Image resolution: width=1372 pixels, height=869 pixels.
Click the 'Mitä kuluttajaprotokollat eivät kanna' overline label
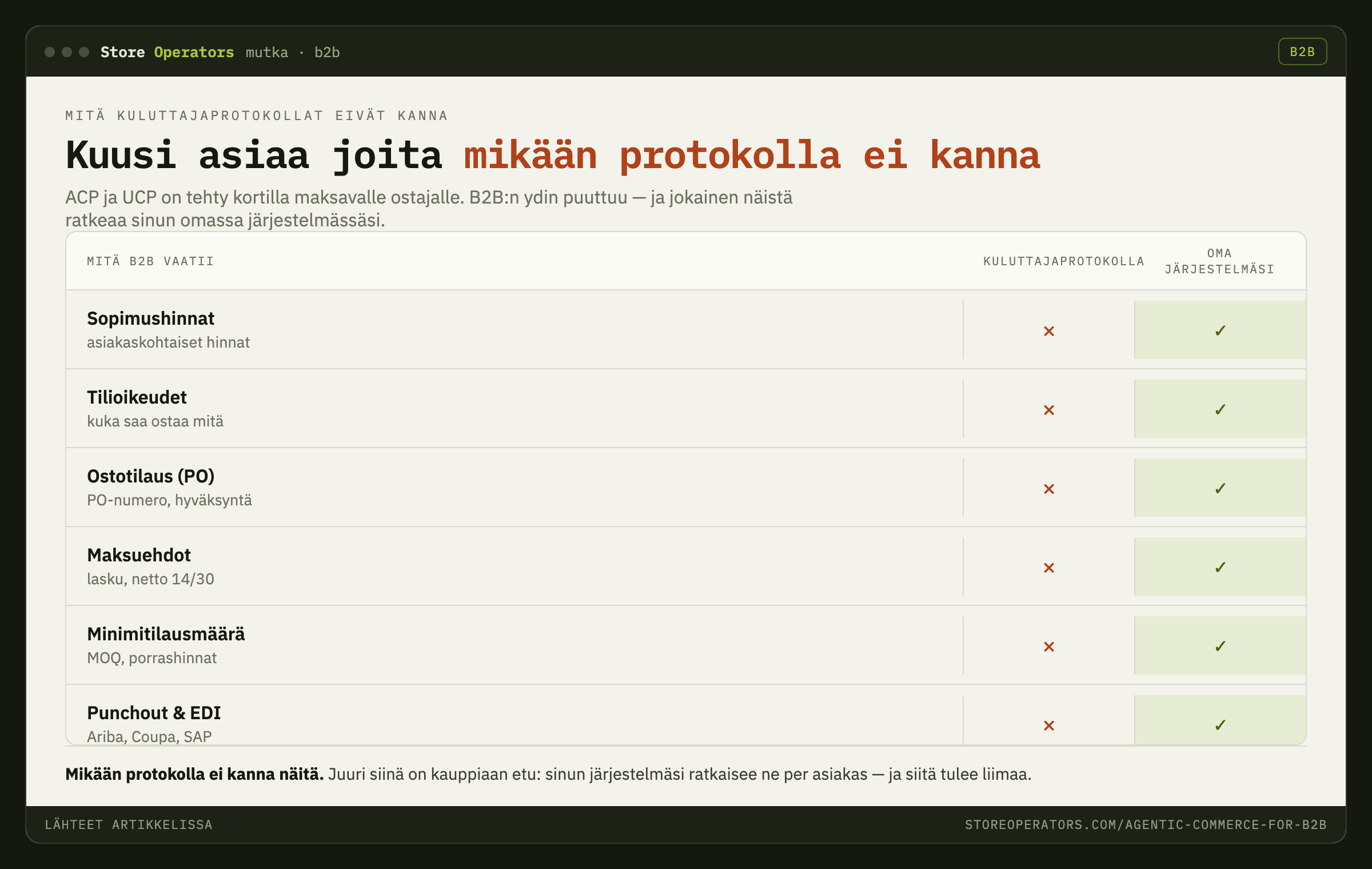[x=257, y=115]
